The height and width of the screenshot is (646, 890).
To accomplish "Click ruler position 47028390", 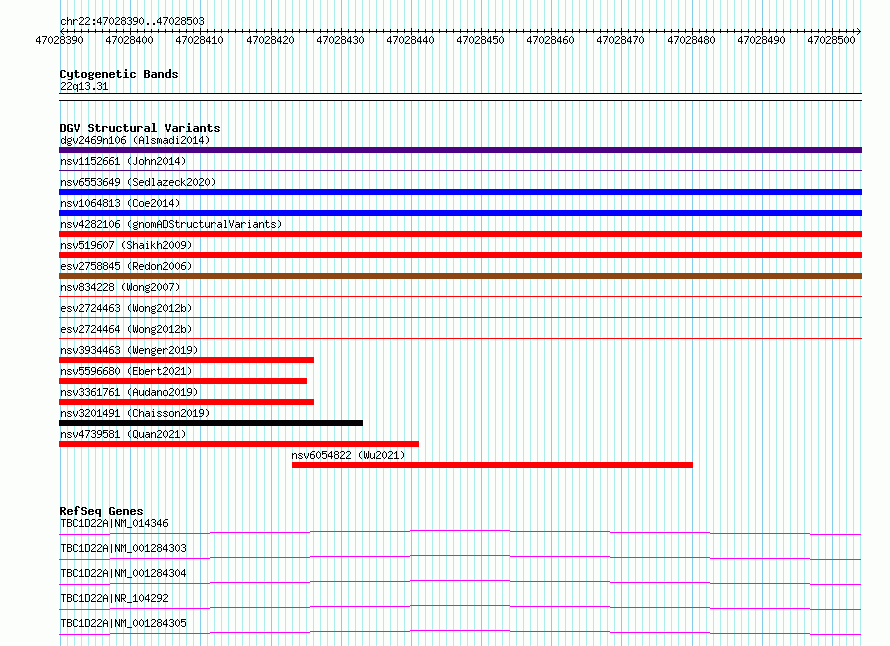I will click(x=59, y=40).
